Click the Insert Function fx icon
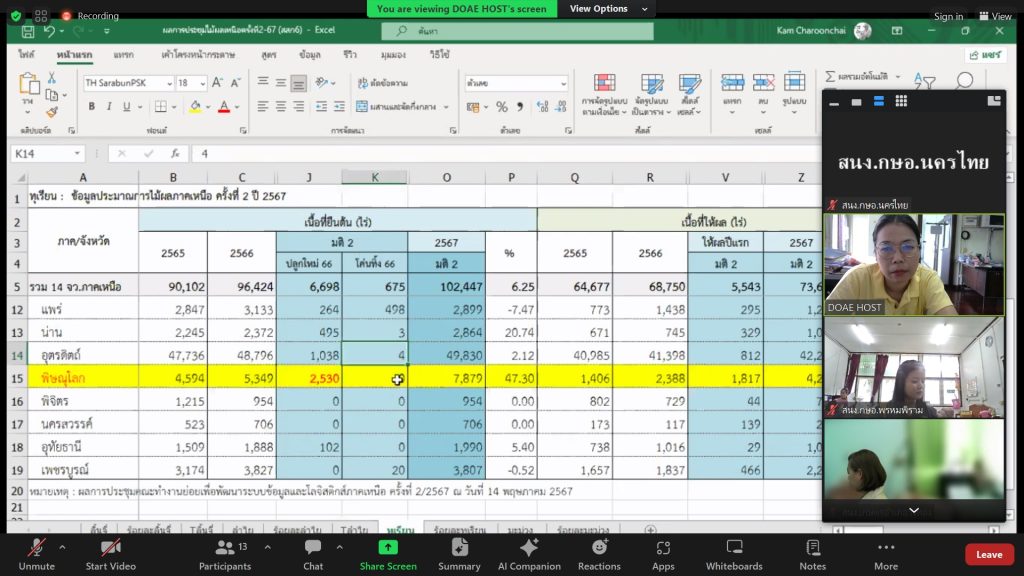Image resolution: width=1024 pixels, height=576 pixels. [174, 153]
